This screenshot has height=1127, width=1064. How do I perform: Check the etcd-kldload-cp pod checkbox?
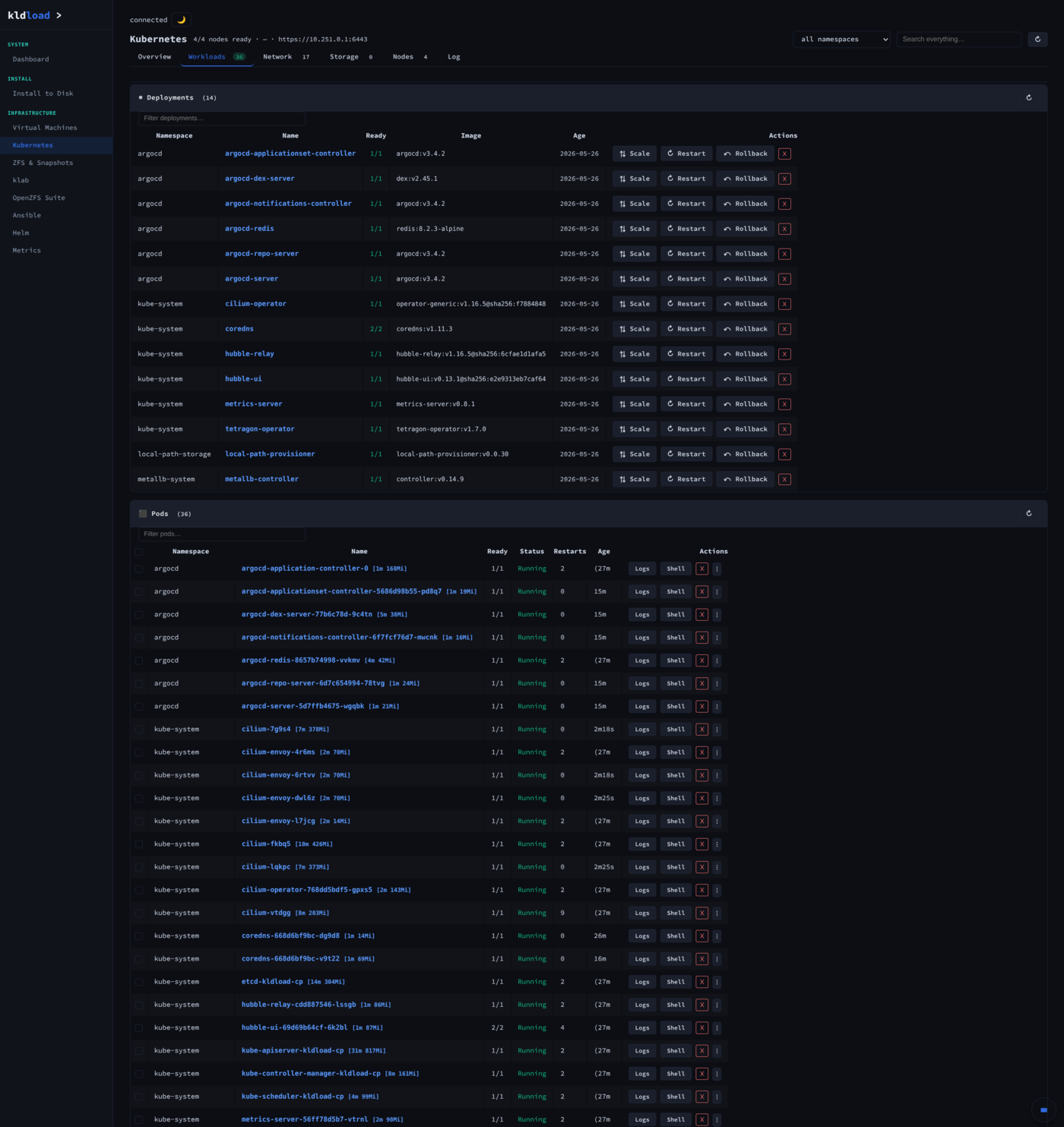(139, 982)
